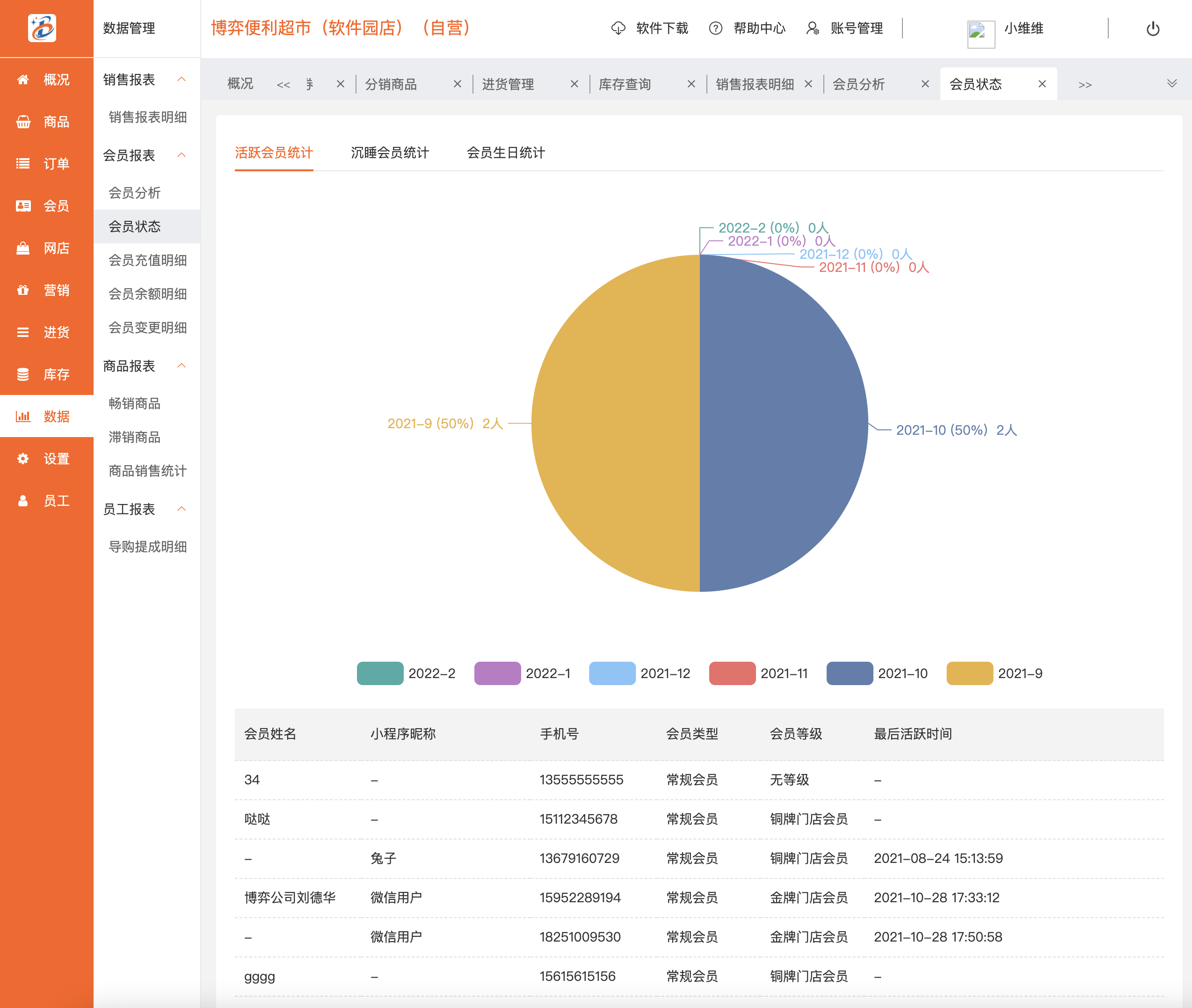Open the tab list dropdown chevron
1192x1008 pixels.
(1171, 84)
